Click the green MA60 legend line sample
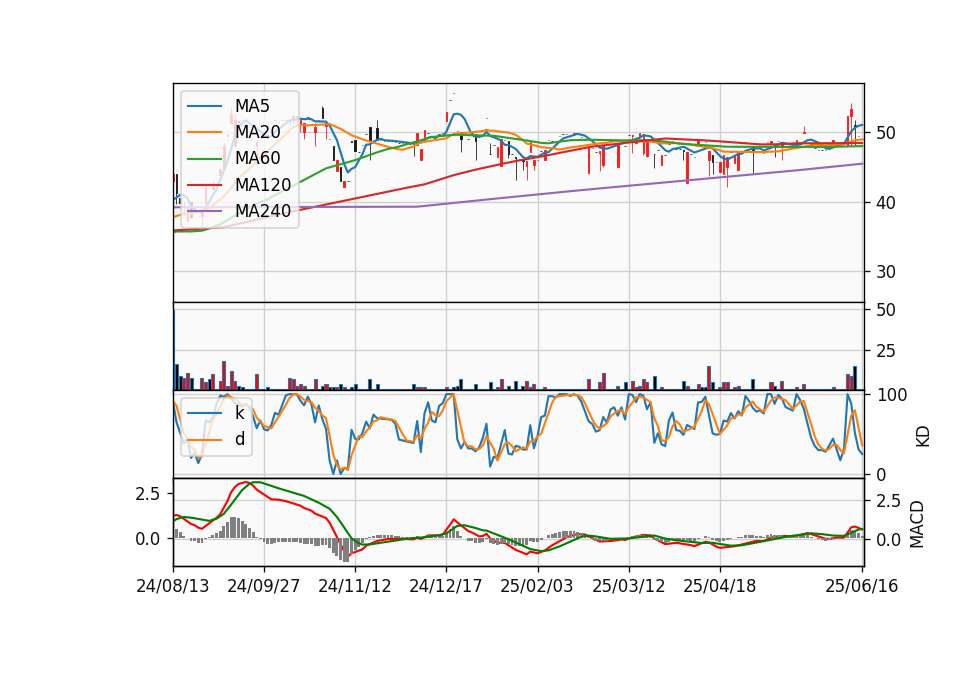Screen dimensions: 960x690 [204, 159]
